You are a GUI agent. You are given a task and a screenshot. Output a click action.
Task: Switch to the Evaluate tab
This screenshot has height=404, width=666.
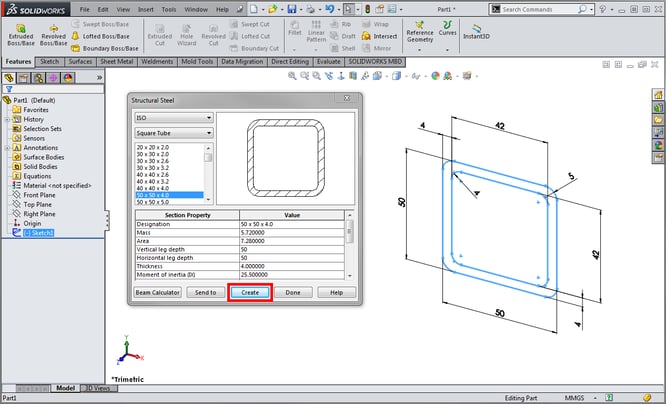pos(328,62)
